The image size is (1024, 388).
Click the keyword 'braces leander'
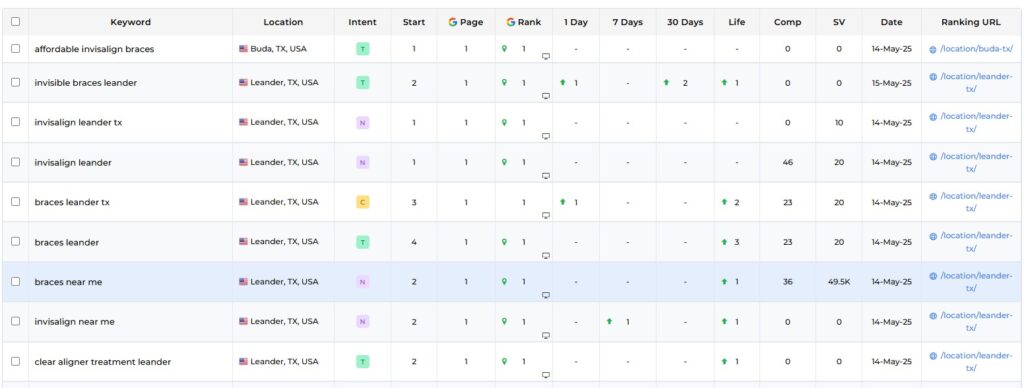67,242
